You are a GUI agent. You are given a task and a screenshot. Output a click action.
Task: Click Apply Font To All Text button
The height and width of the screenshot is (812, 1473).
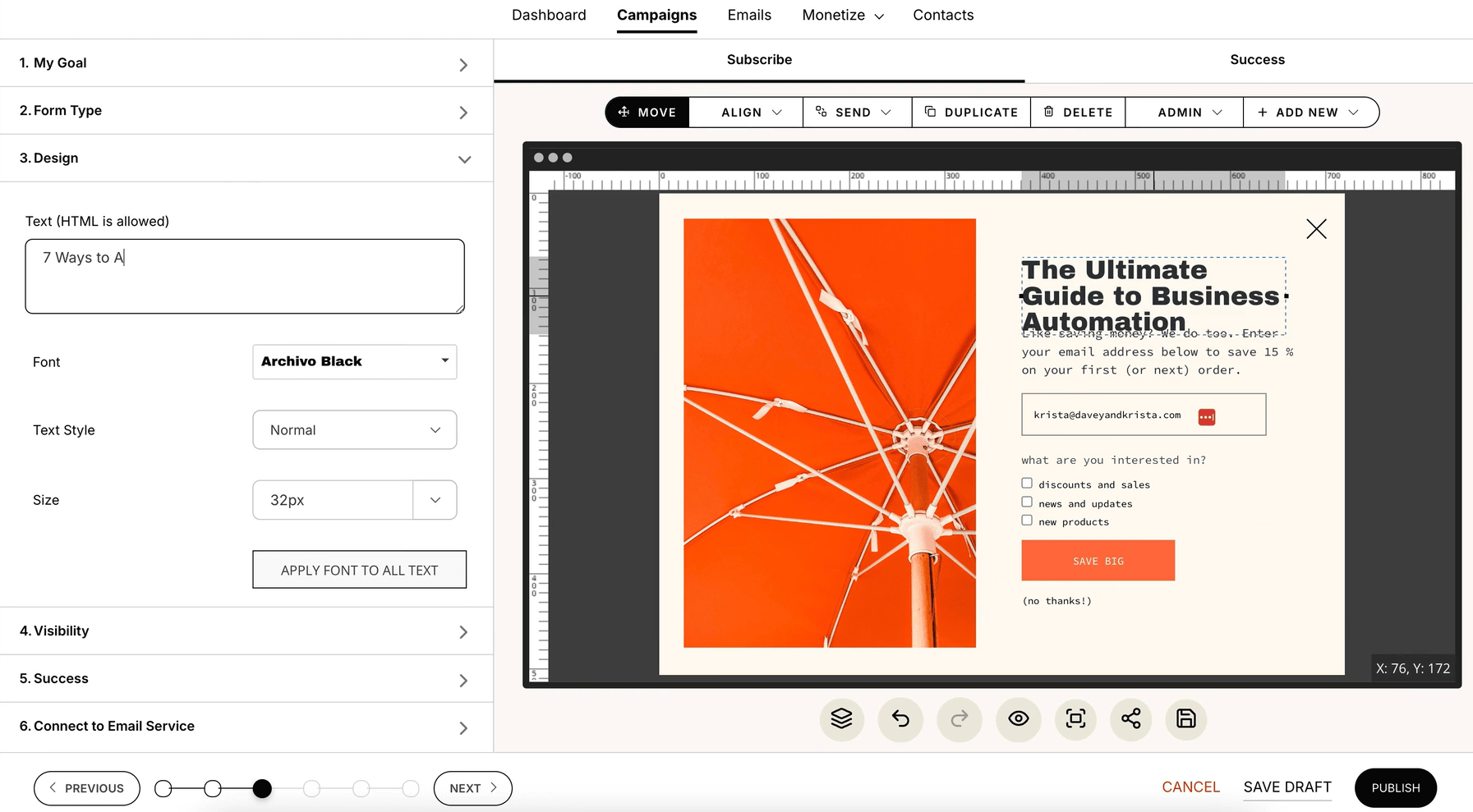tap(359, 570)
